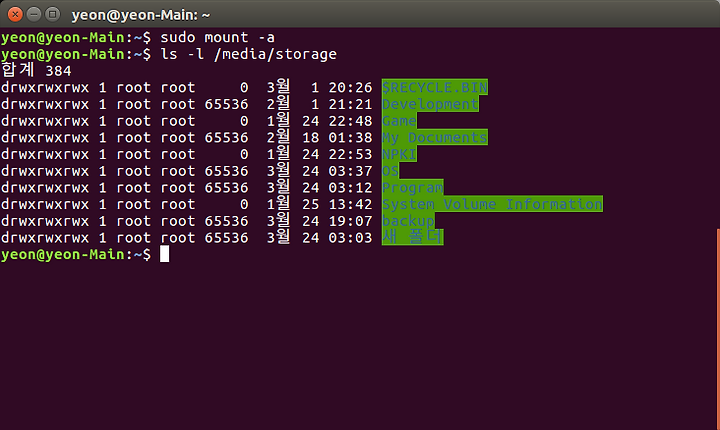Viewport: 720px width, 430px height.
Task: Click the System Volume Information directory name
Action: pyautogui.click(x=492, y=204)
